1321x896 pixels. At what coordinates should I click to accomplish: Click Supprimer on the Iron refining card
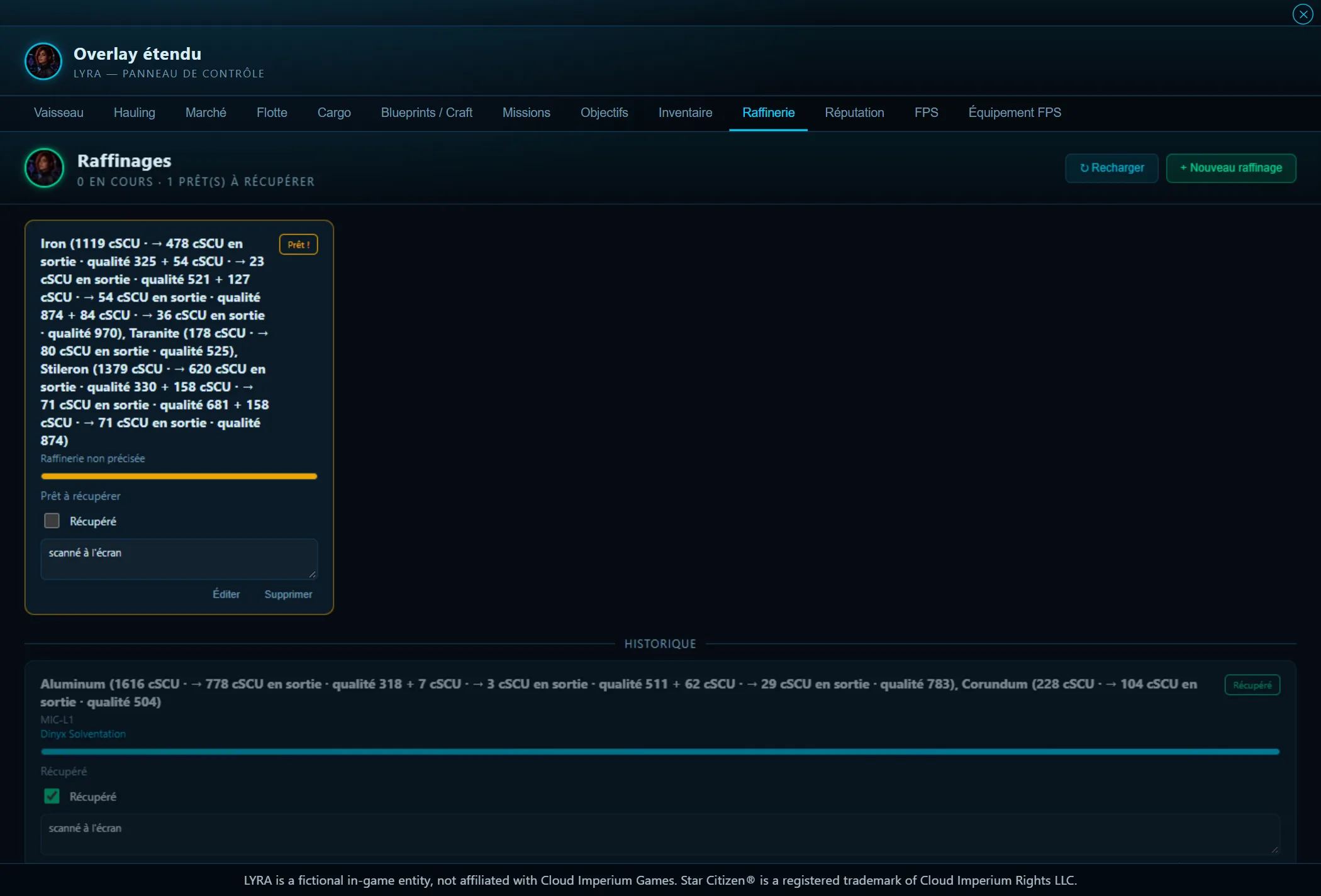tap(288, 594)
